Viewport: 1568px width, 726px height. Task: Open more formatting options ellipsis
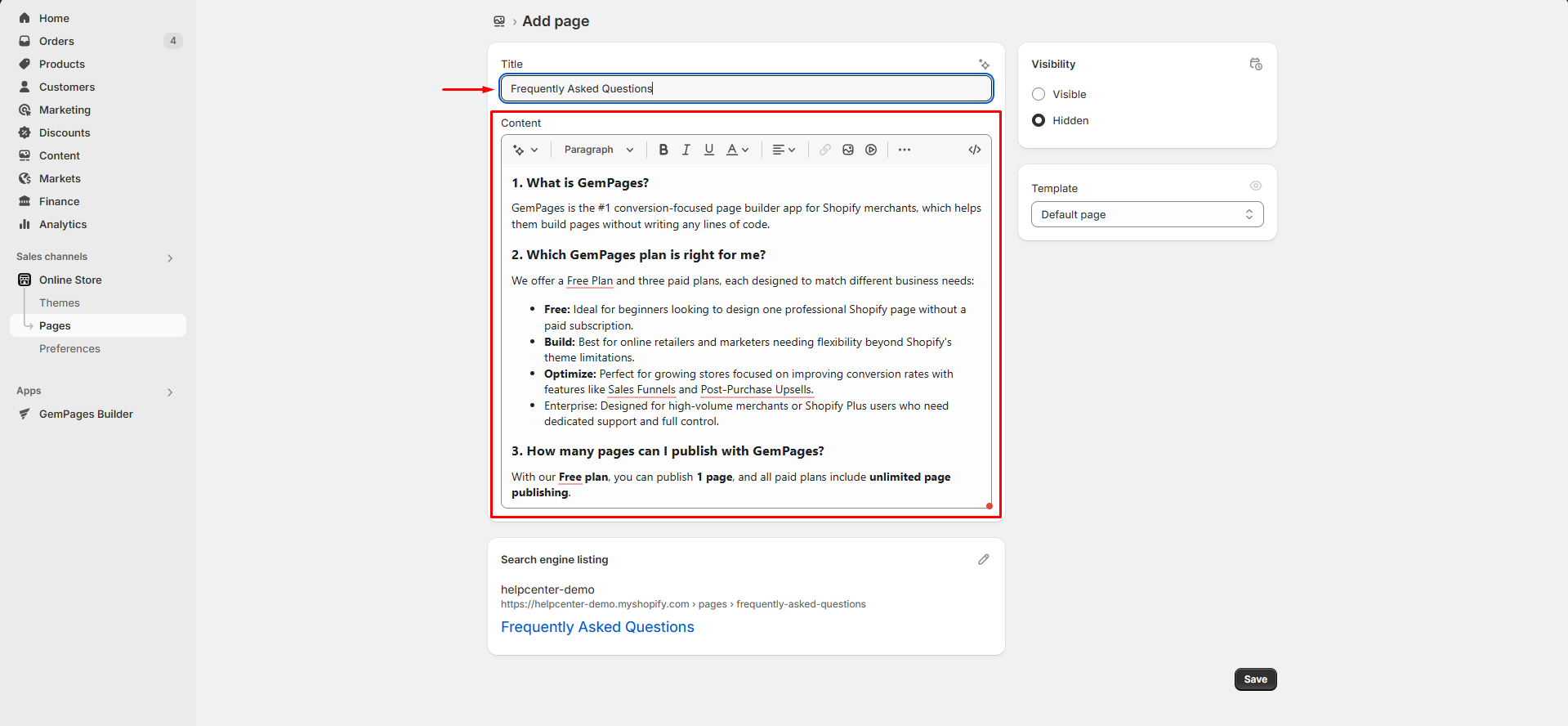pyautogui.click(x=905, y=150)
